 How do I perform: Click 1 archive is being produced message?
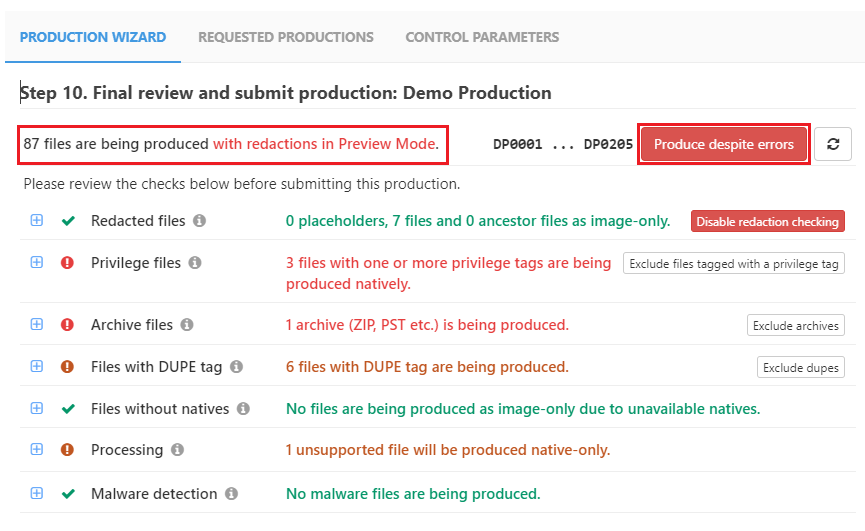pos(427,325)
